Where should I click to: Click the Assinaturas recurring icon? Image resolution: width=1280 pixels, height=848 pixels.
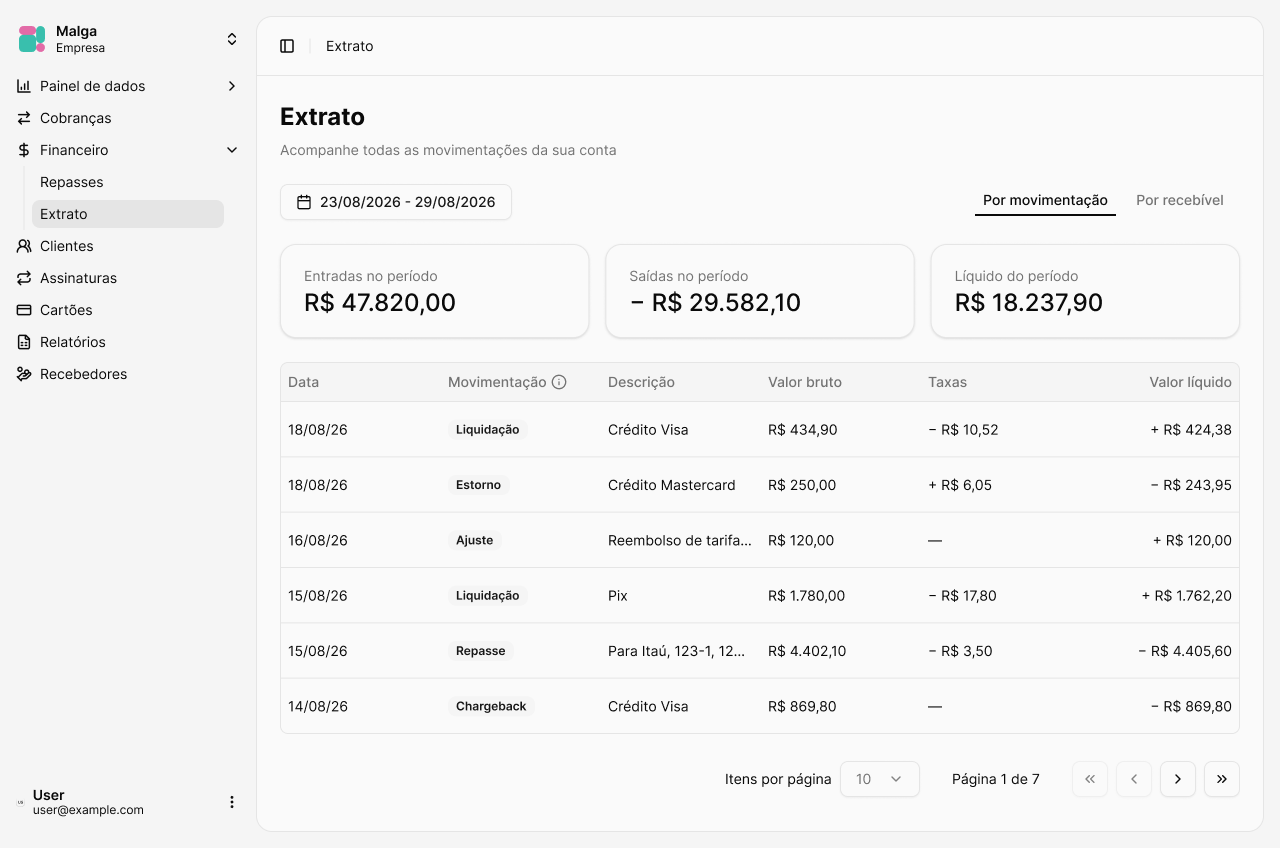(x=24, y=278)
